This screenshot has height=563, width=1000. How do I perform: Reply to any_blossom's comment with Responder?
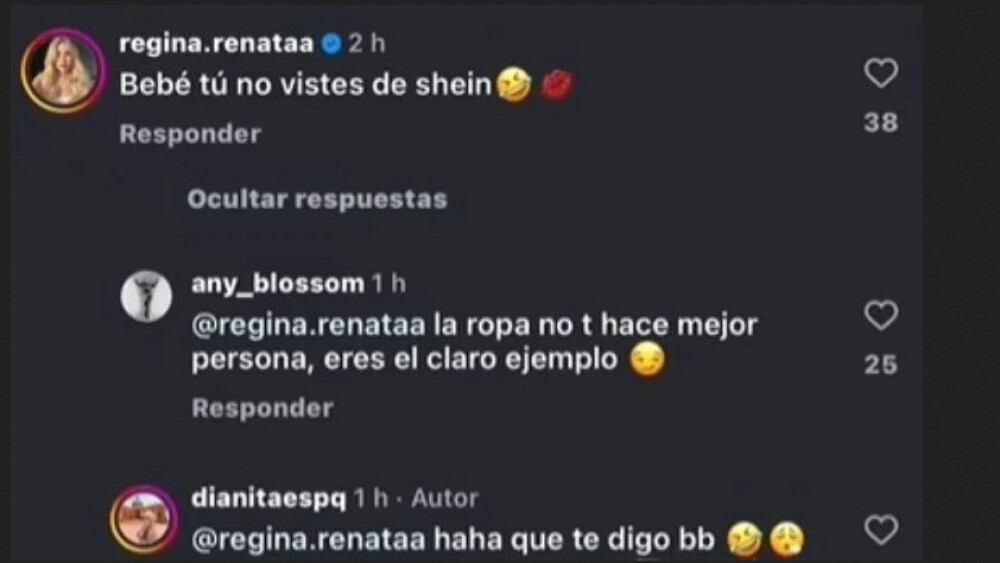(x=262, y=408)
